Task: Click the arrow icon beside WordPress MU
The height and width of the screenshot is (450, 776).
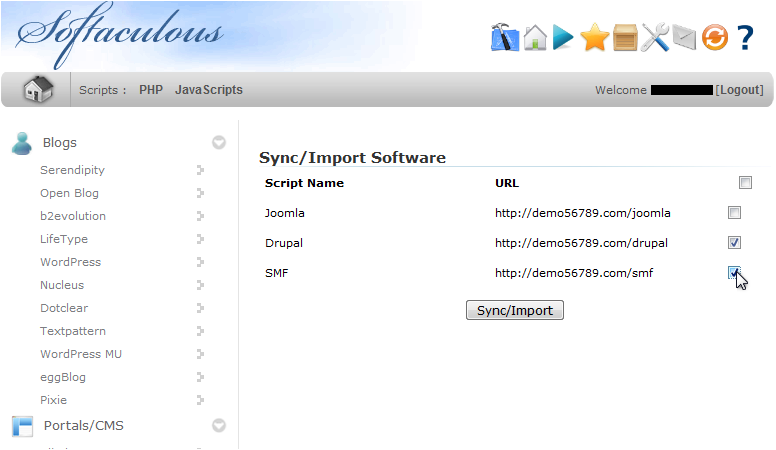Action: (200, 354)
